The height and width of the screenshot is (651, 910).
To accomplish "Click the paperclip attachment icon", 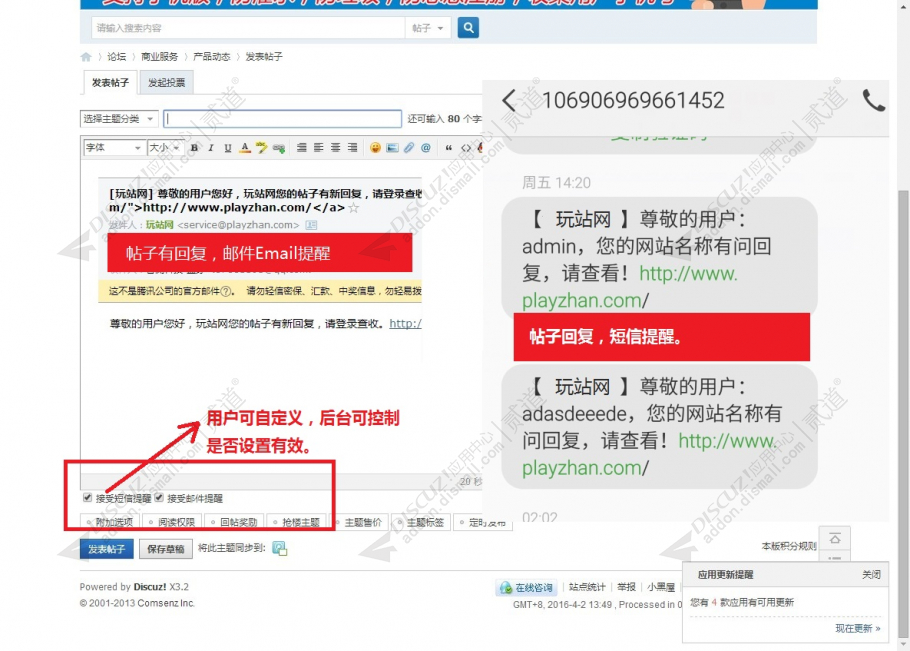I will point(409,148).
